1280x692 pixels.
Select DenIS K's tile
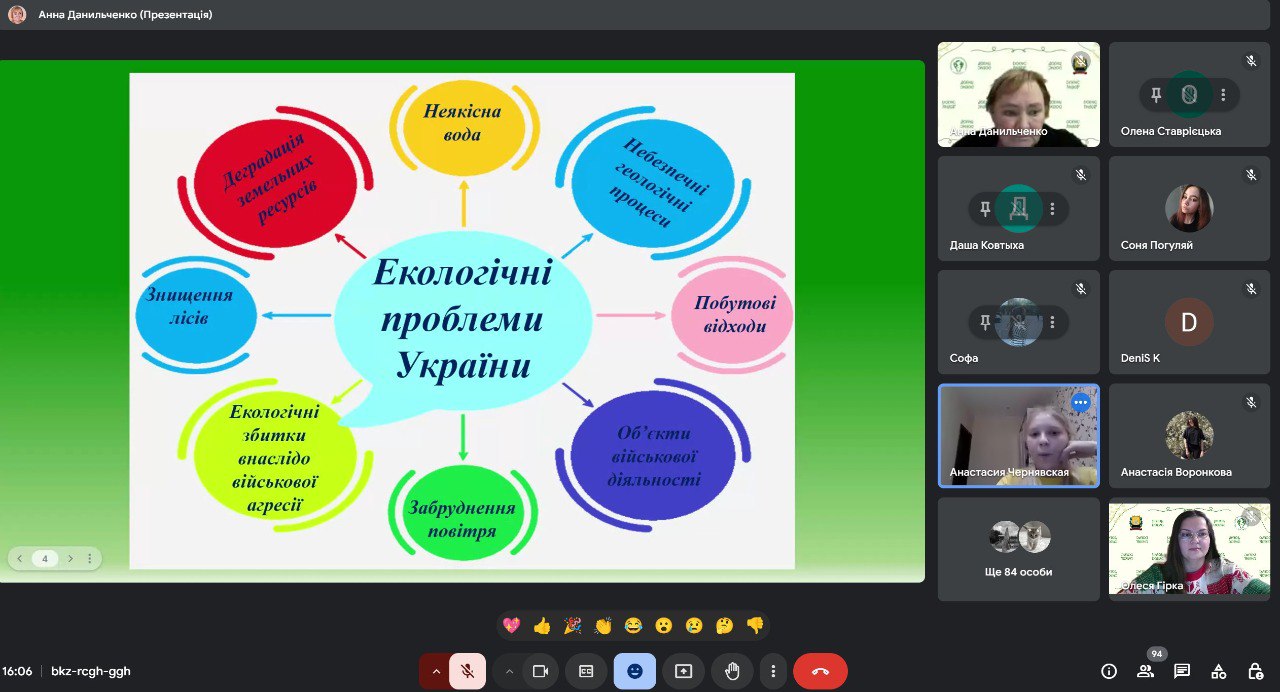(x=1189, y=322)
